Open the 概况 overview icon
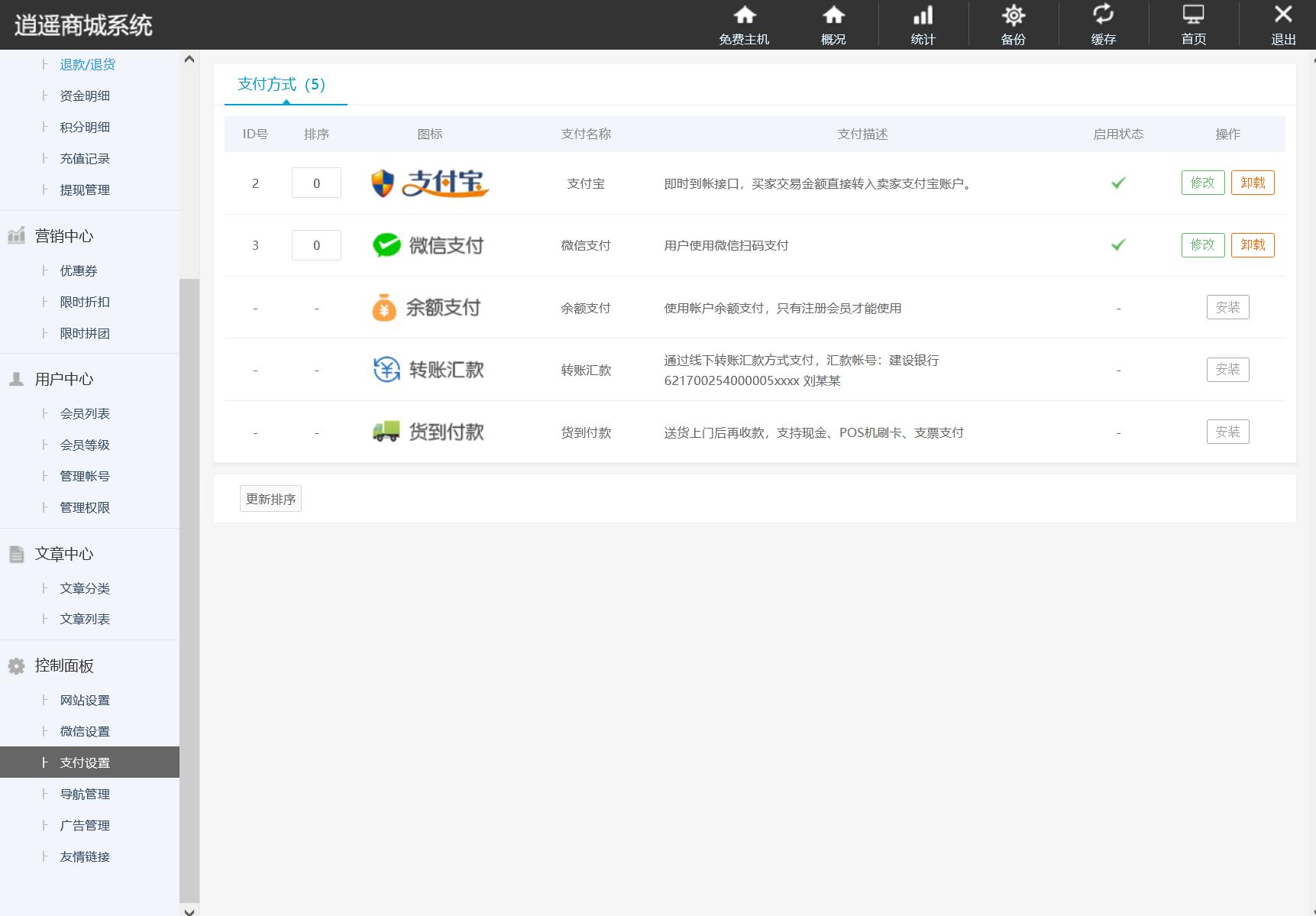This screenshot has width=1316, height=916. pos(833,15)
